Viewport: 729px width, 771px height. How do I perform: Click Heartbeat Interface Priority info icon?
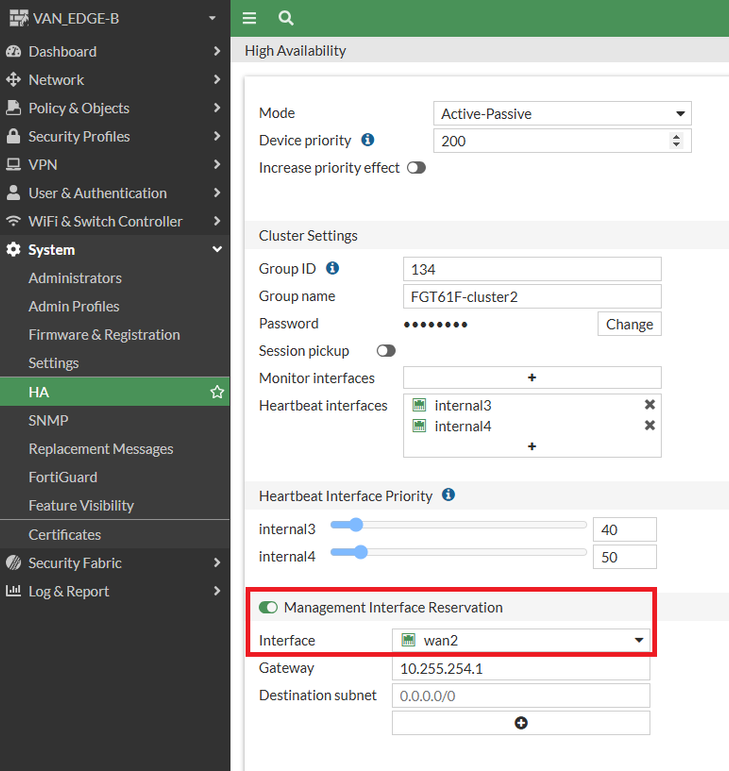click(449, 495)
